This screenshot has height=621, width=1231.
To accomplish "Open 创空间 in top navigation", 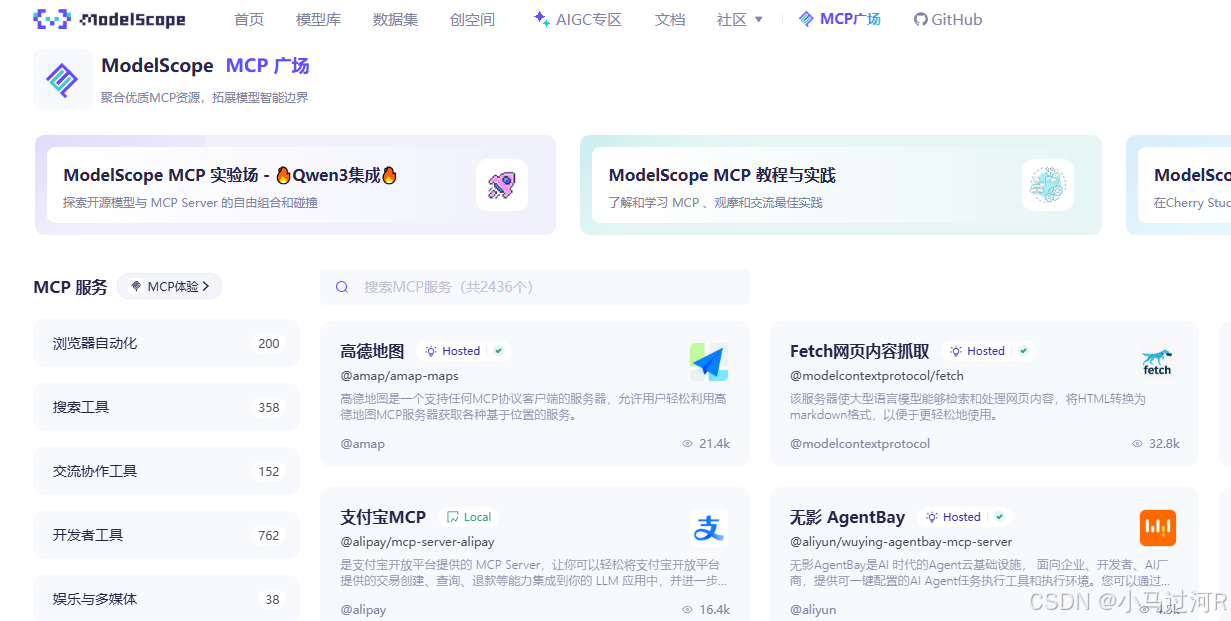I will [472, 19].
